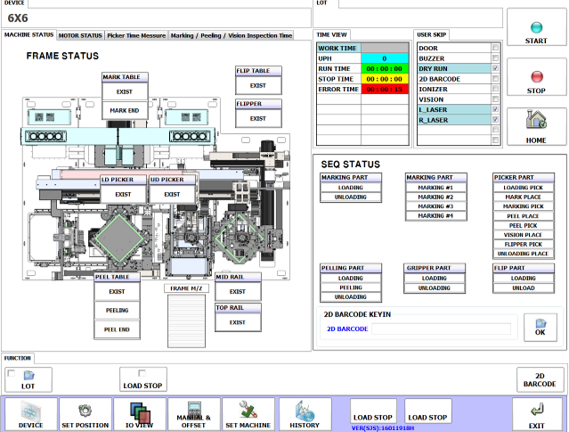Switch to the MOTOR STATUS tab
This screenshot has height=432, width=569.
[x=80, y=36]
